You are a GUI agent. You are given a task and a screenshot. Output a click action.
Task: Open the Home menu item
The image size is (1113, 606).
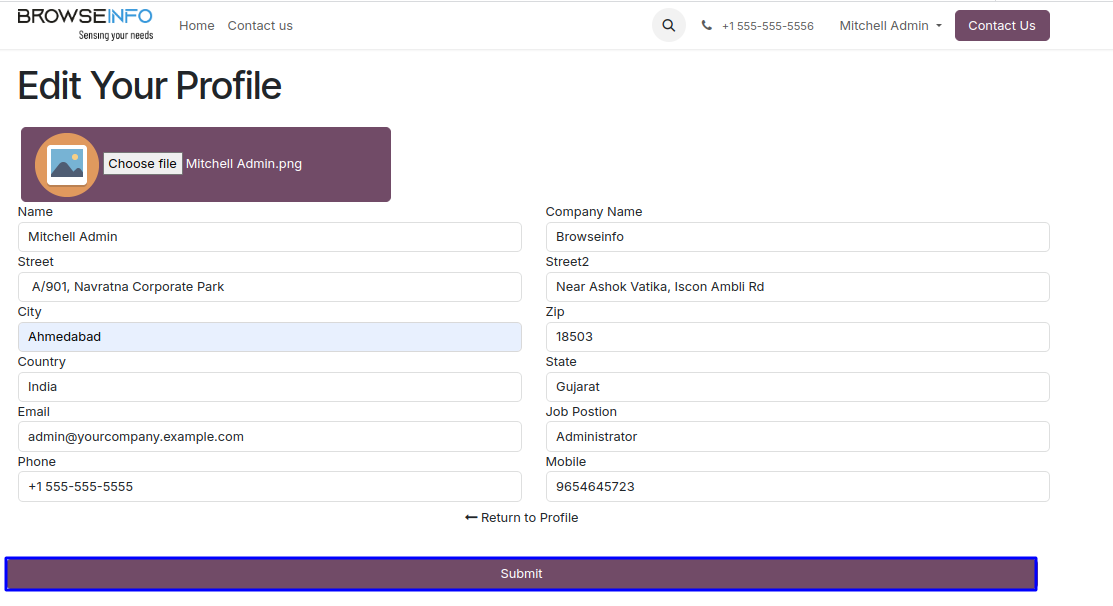[197, 26]
